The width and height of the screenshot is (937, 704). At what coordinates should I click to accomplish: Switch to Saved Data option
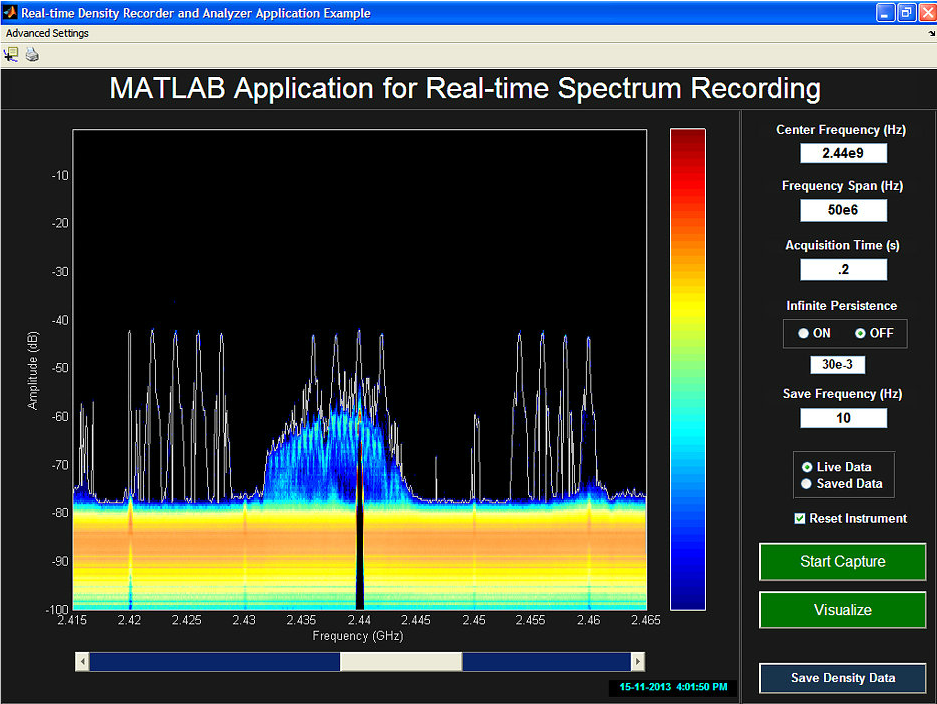point(807,484)
